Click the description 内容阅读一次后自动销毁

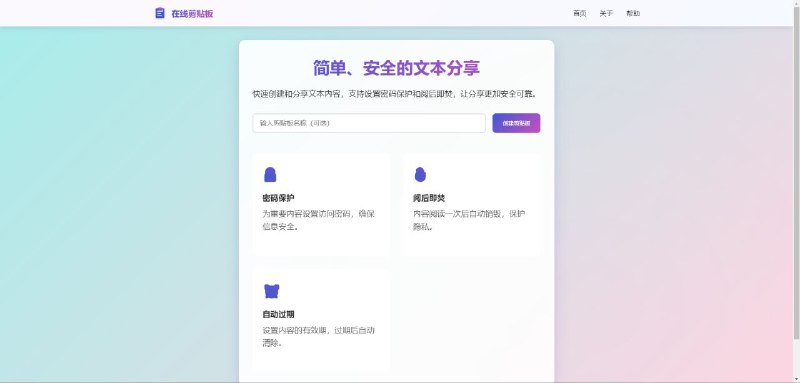pos(470,220)
